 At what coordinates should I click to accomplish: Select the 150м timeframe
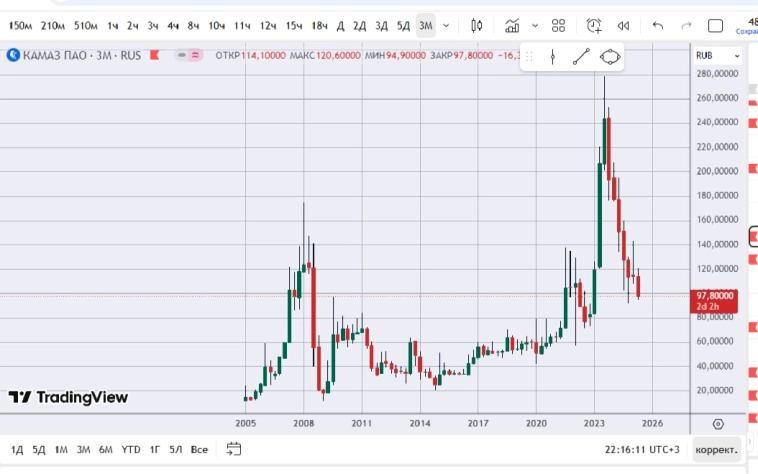[x=20, y=26]
